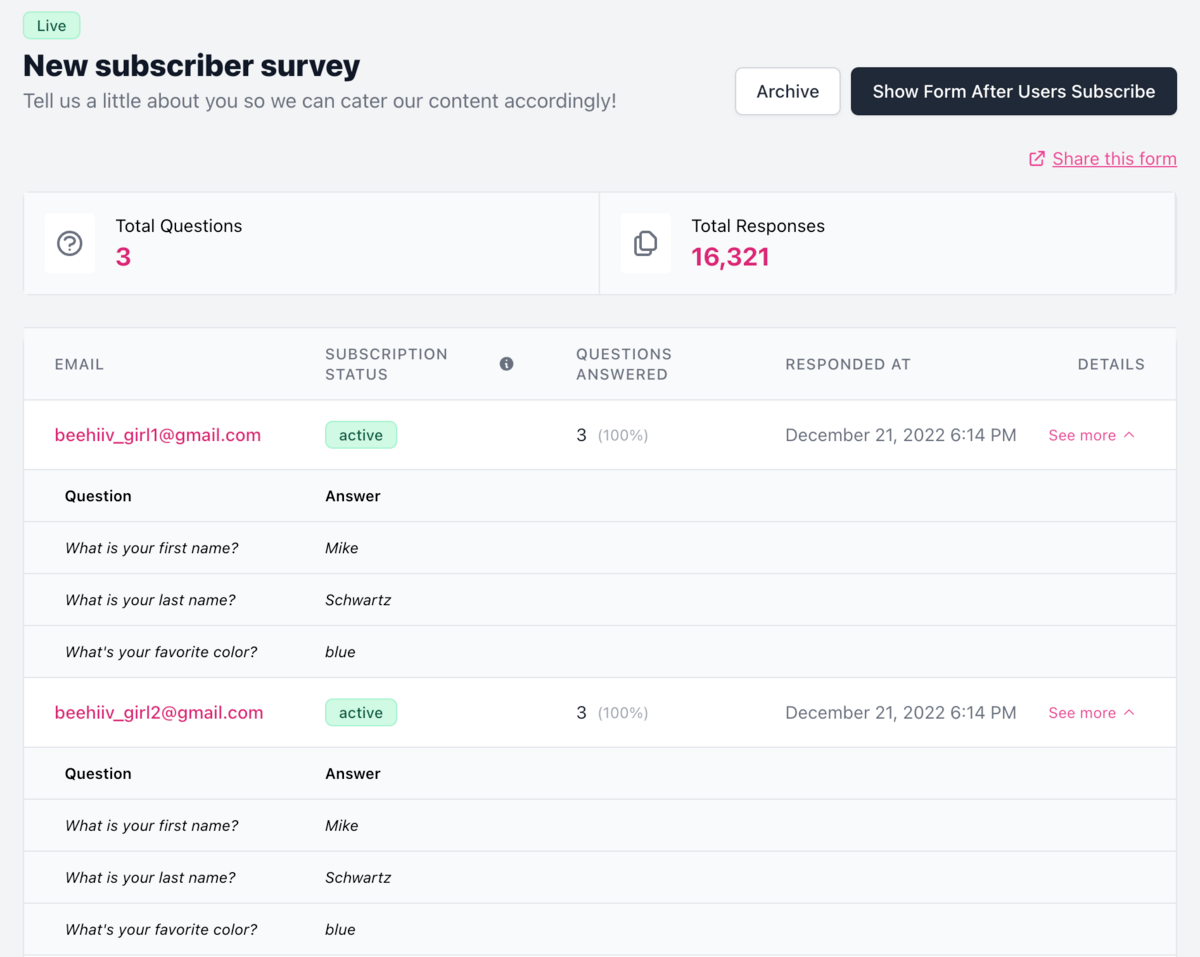Click the active badge for beehiiv_girl1

click(x=361, y=435)
